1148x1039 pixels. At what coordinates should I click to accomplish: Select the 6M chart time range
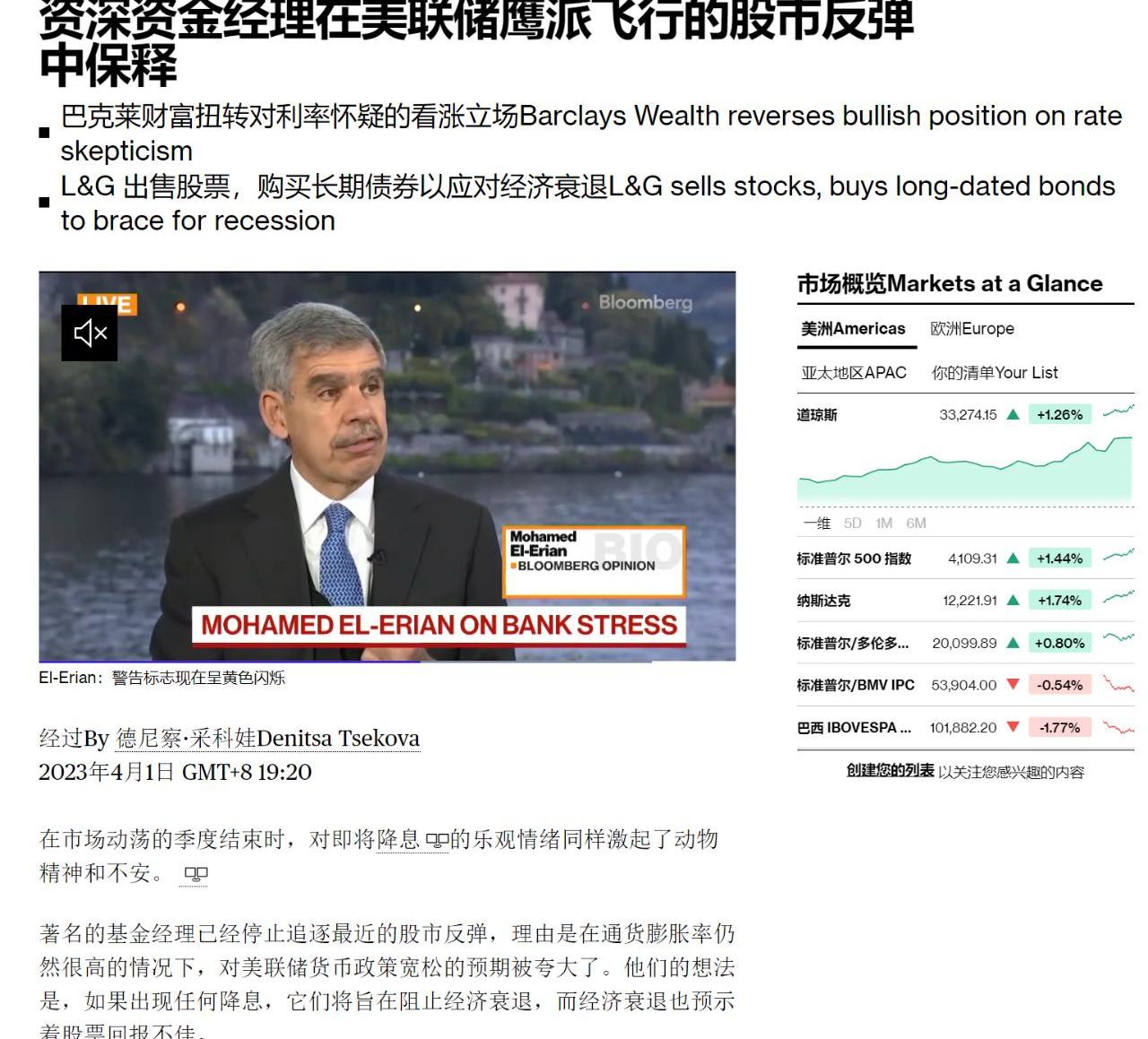coord(916,524)
